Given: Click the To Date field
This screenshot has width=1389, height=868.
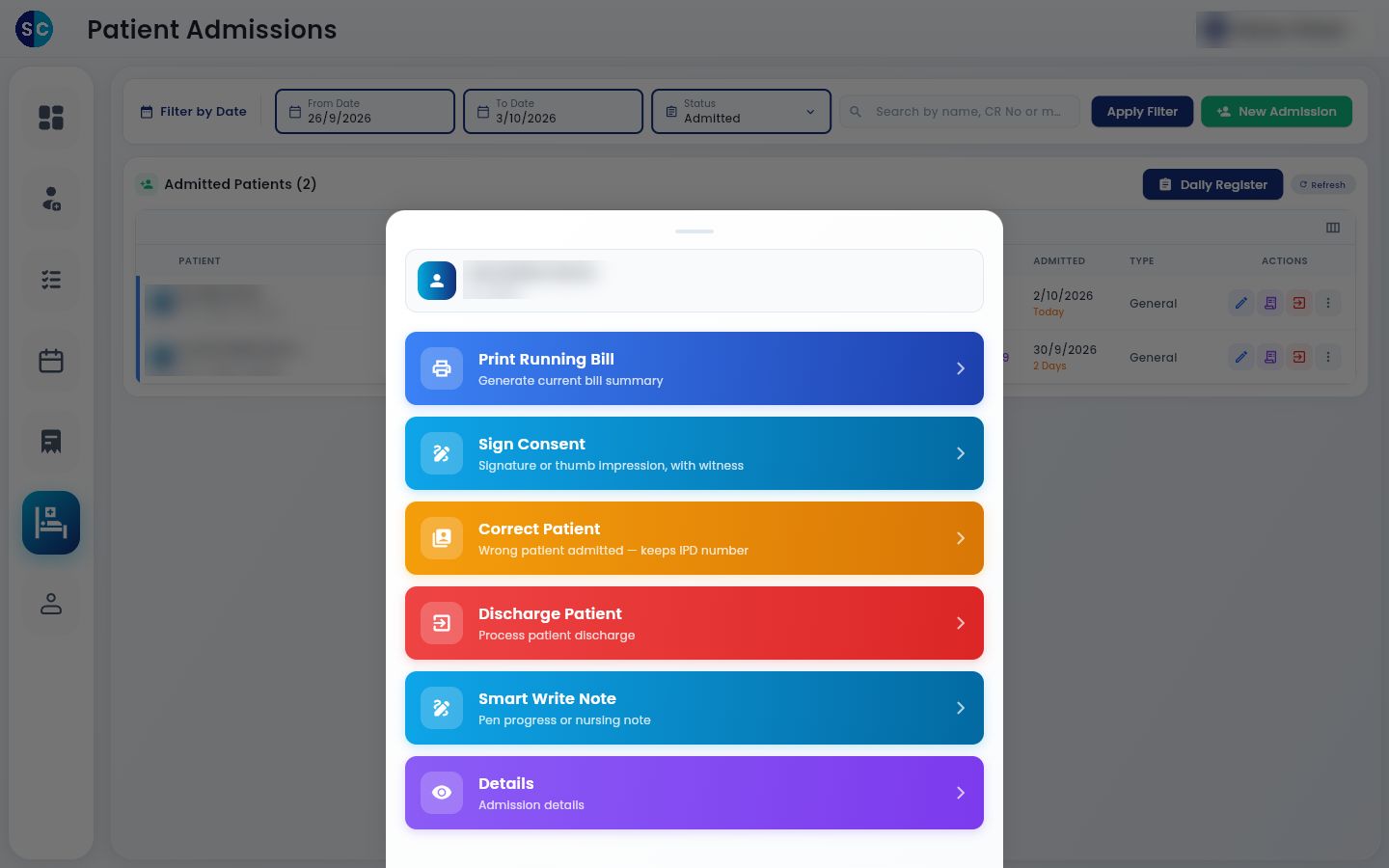Looking at the screenshot, I should [x=553, y=112].
